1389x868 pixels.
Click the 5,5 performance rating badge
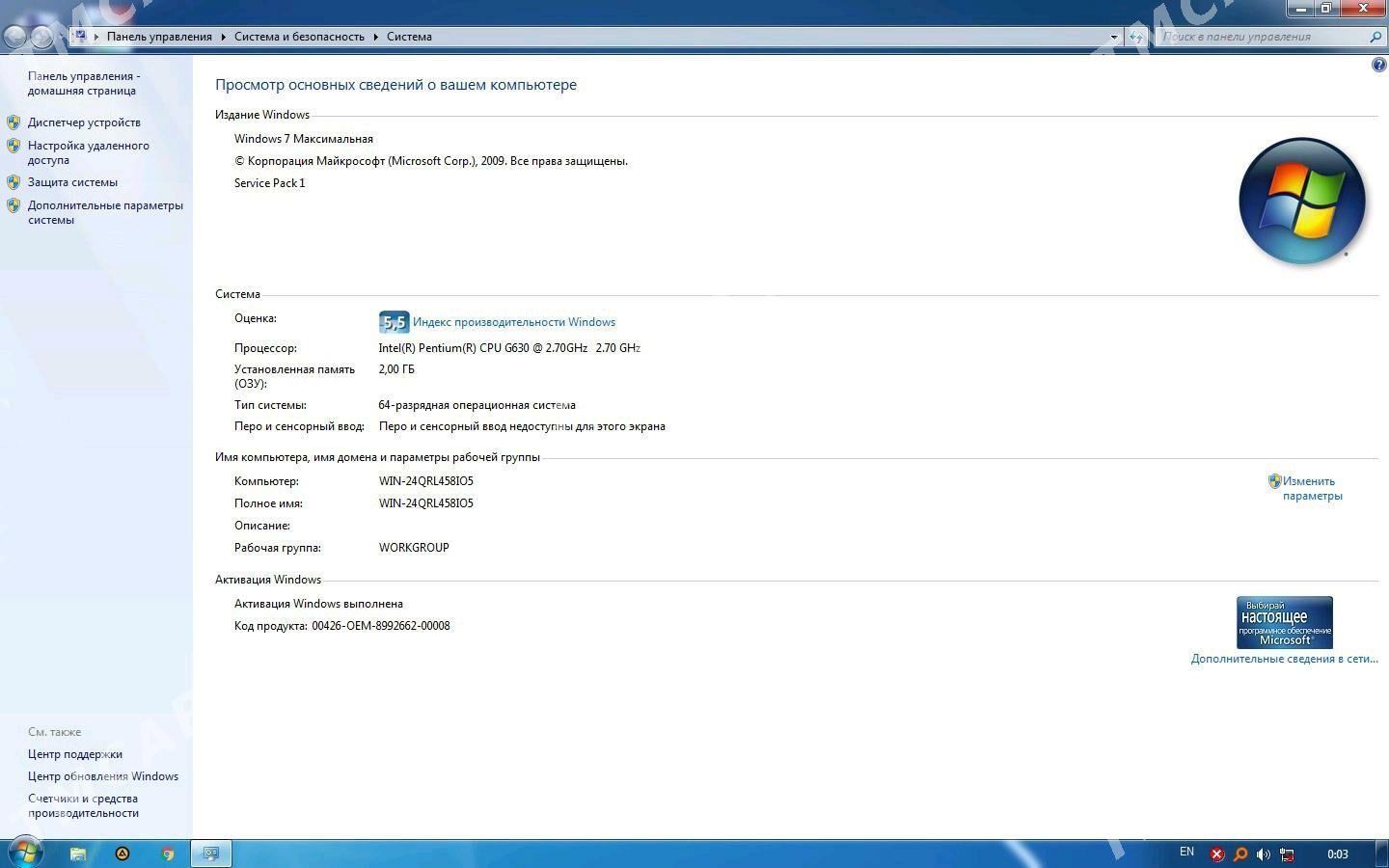point(394,322)
